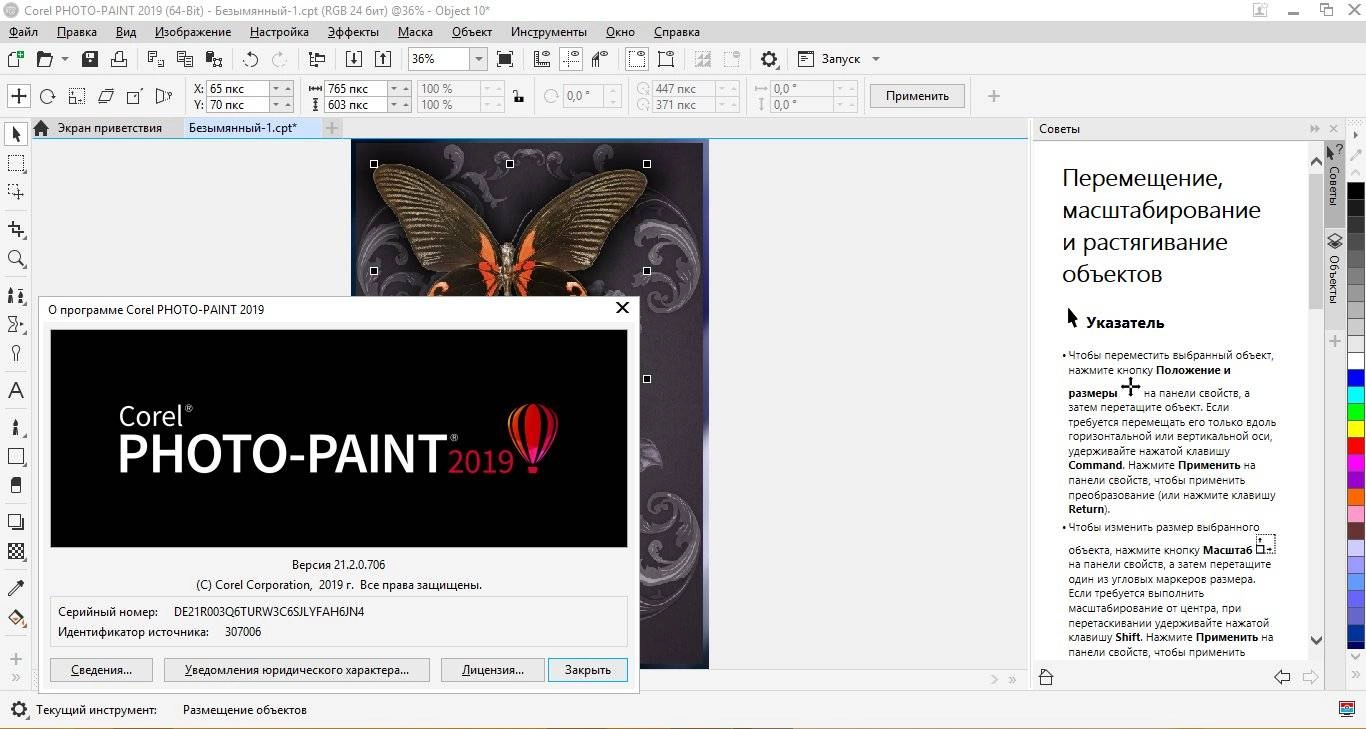
Task: Select the Rectangle Mask tool
Action: coord(16,163)
